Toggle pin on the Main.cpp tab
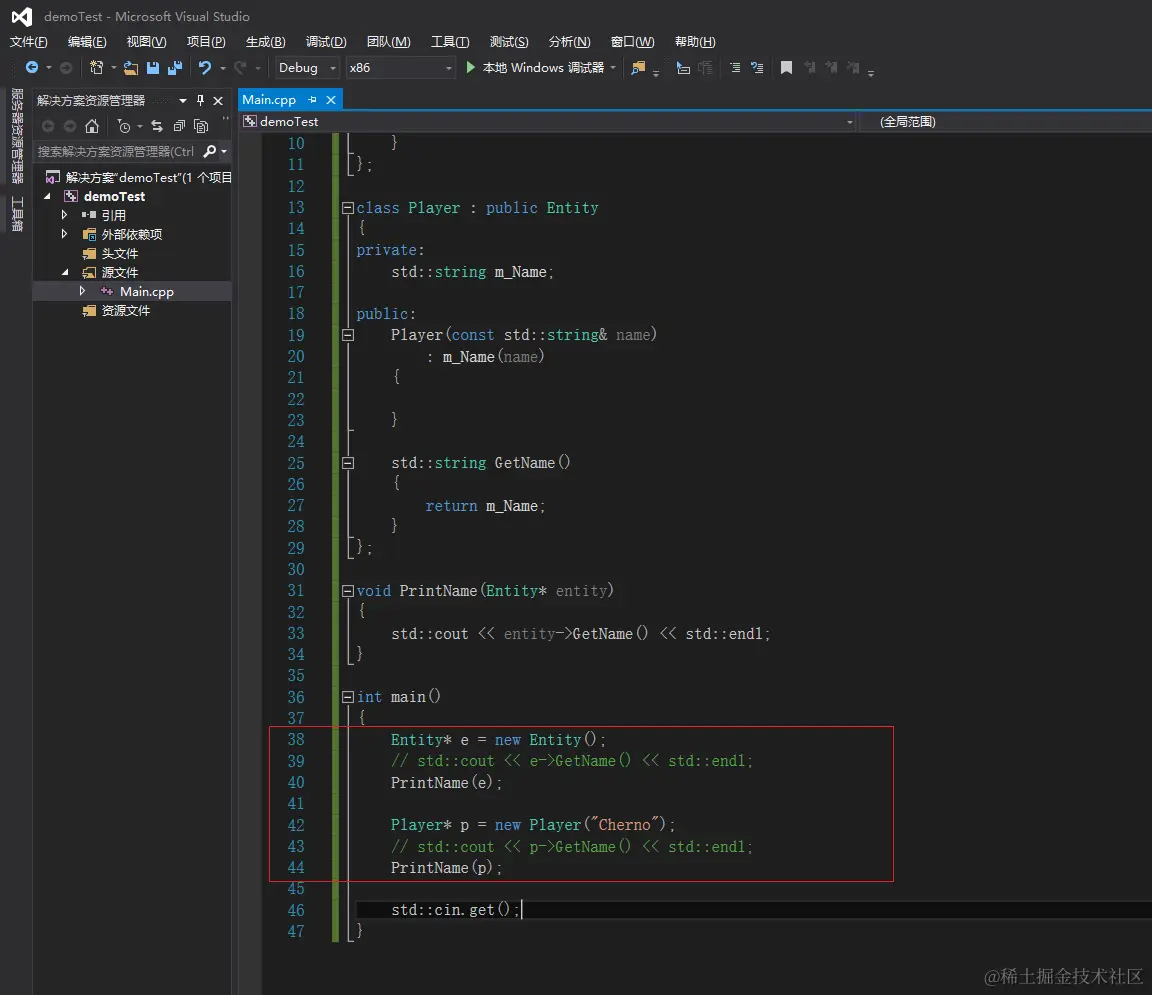Image resolution: width=1152 pixels, height=995 pixels. [313, 100]
